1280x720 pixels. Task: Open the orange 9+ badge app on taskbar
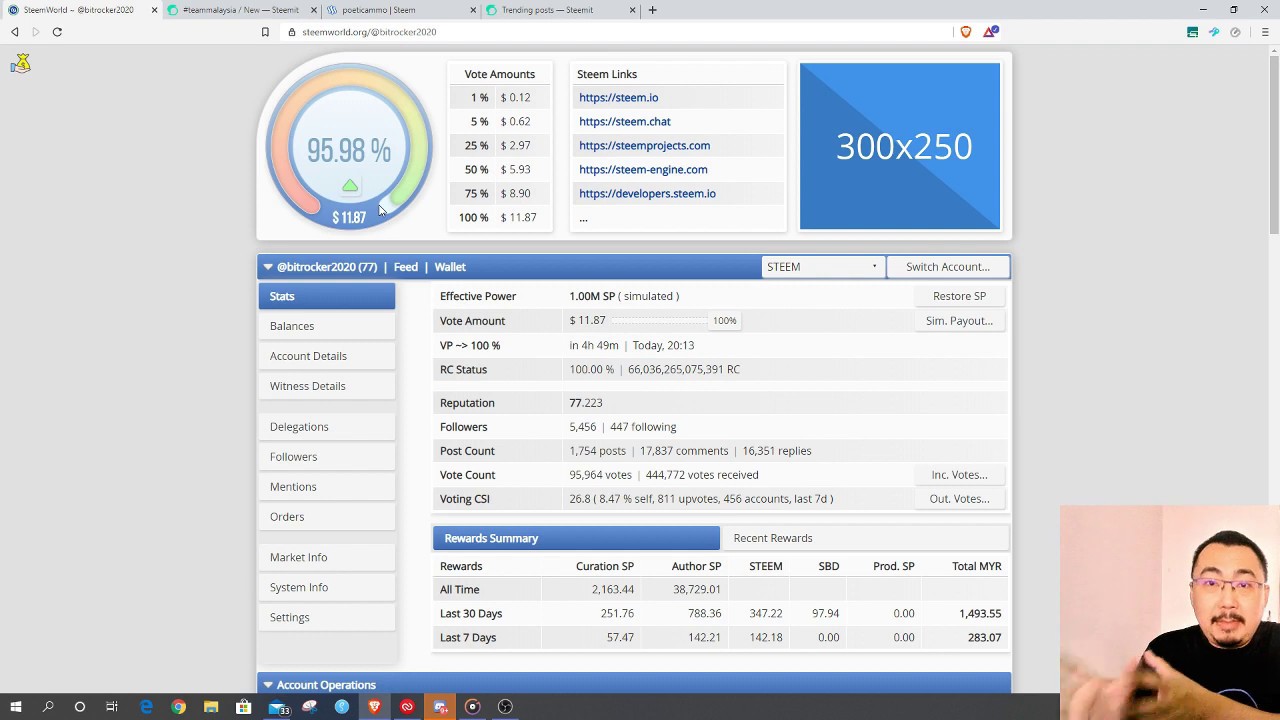click(x=440, y=707)
